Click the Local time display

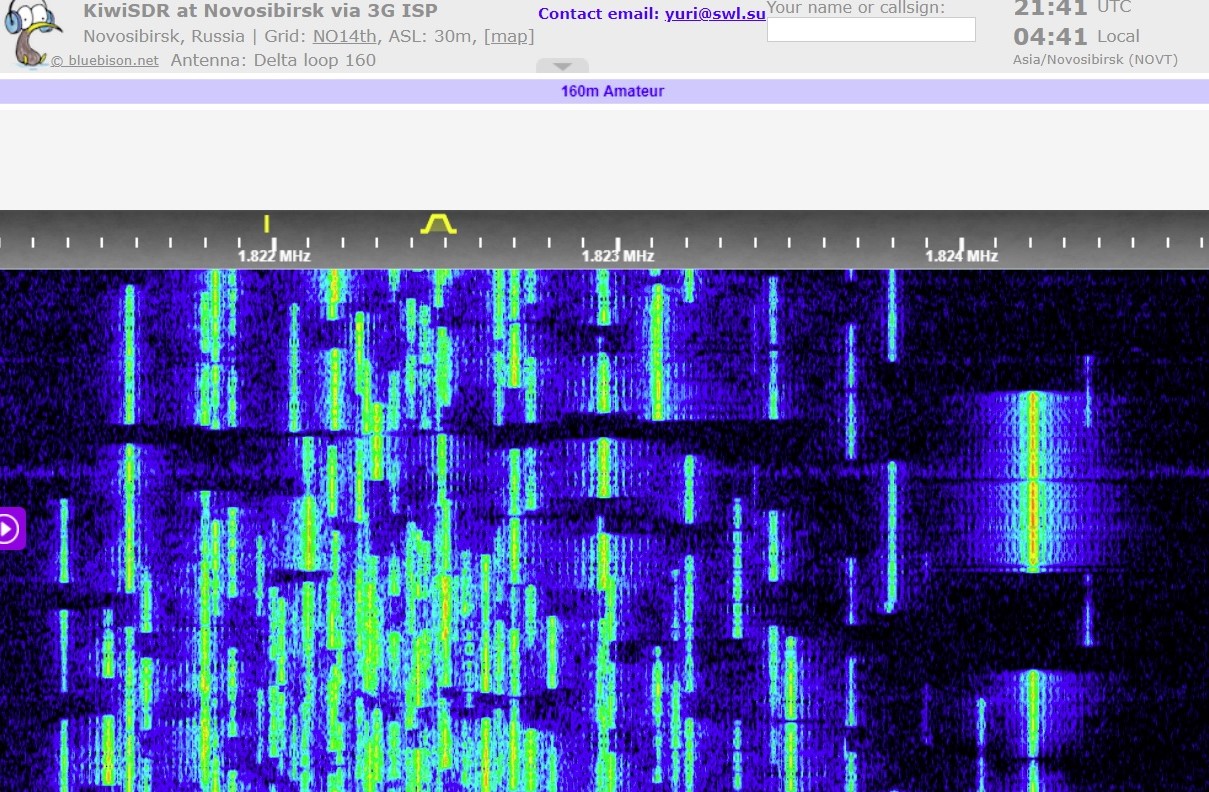1076,37
